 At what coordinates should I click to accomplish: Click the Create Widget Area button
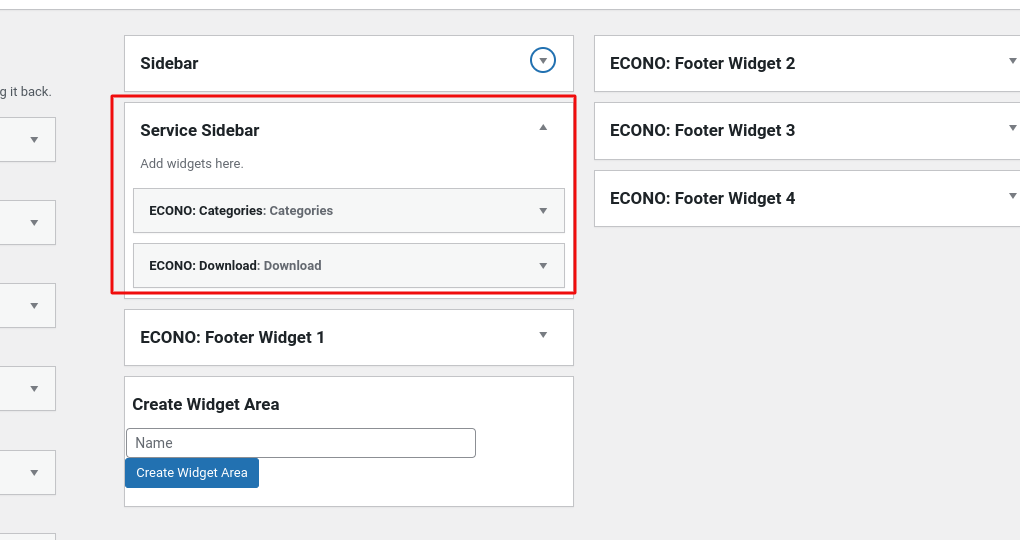pyautogui.click(x=192, y=473)
